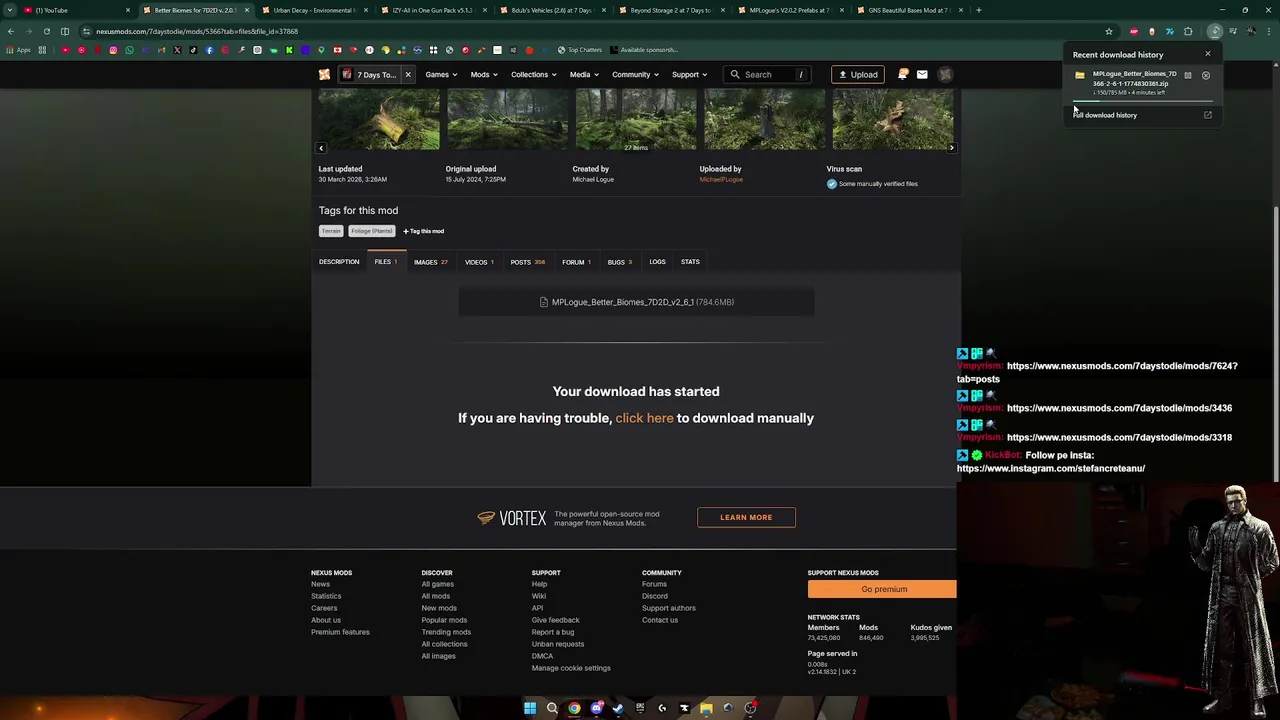
Task: Open the messages envelope icon
Action: coord(922,74)
